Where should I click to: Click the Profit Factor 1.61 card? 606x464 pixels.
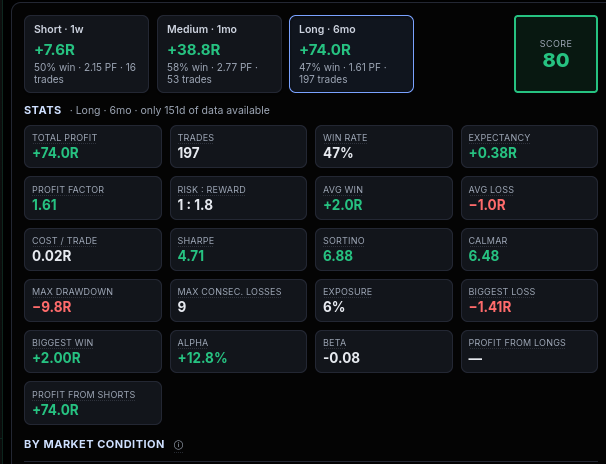pyautogui.click(x=93, y=198)
